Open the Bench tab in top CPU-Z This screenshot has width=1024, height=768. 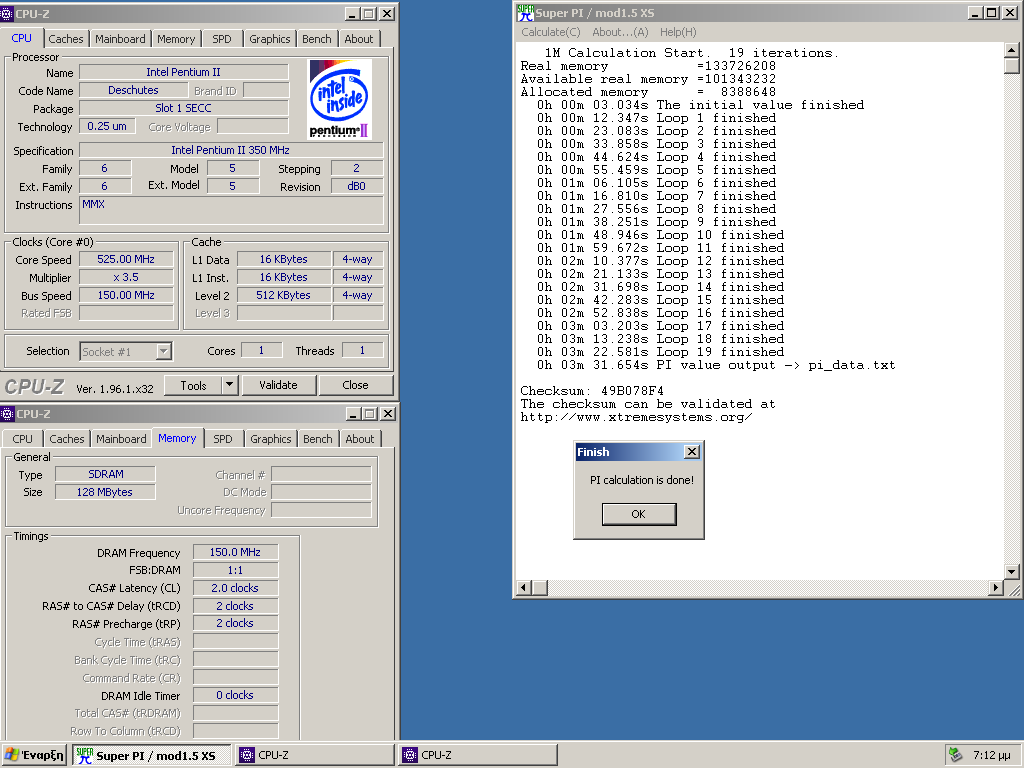click(317, 39)
